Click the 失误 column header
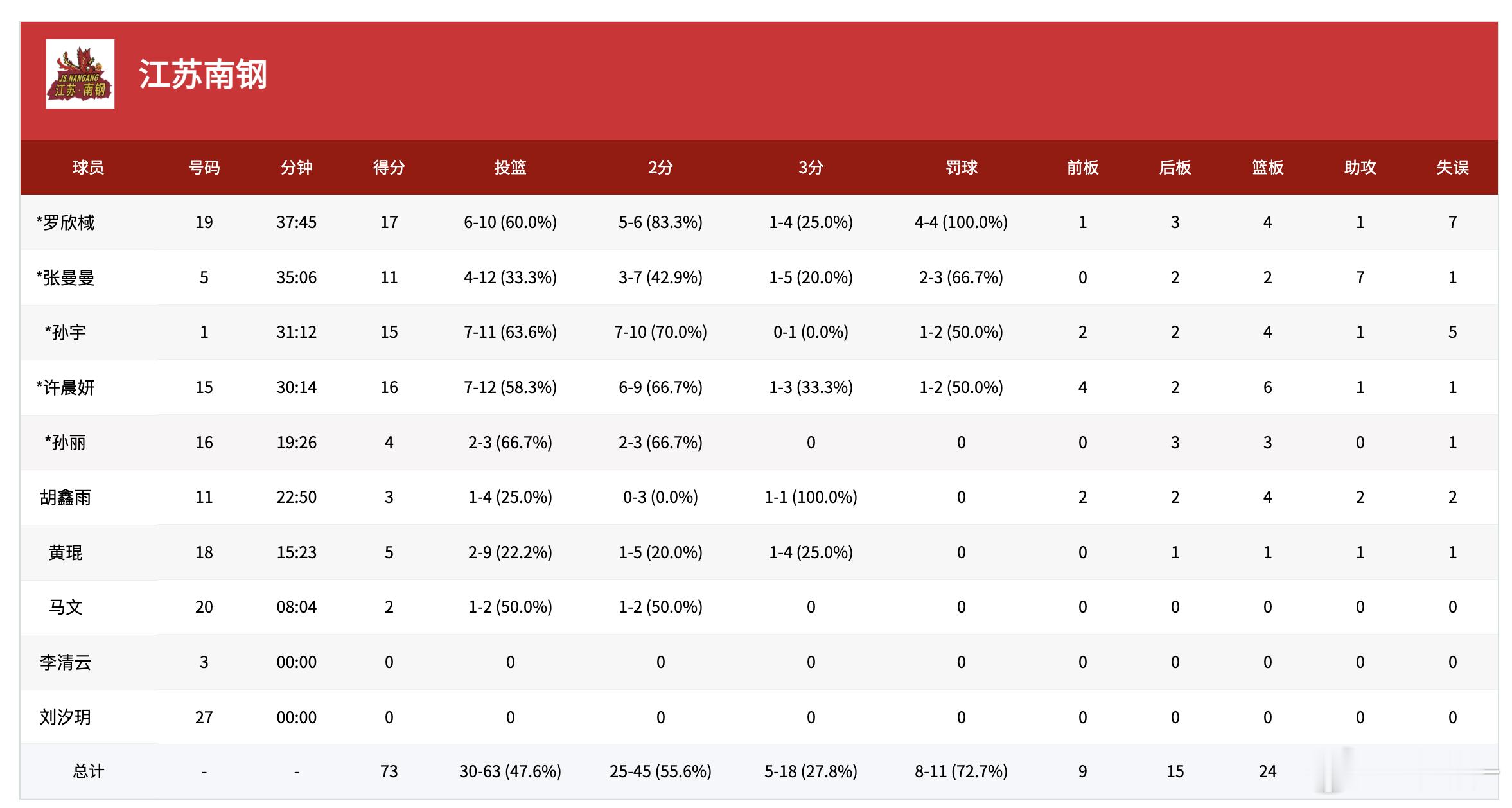 [x=1452, y=168]
